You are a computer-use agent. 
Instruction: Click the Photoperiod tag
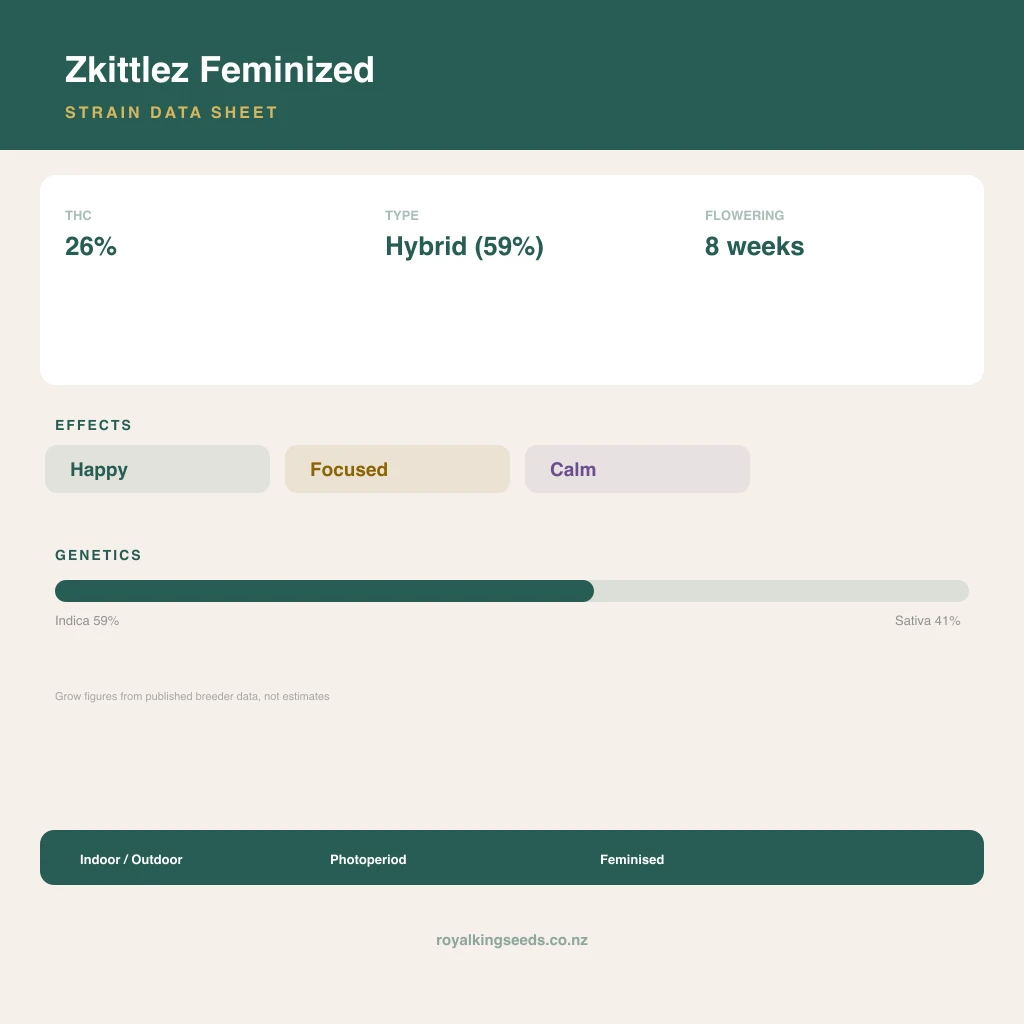368,859
